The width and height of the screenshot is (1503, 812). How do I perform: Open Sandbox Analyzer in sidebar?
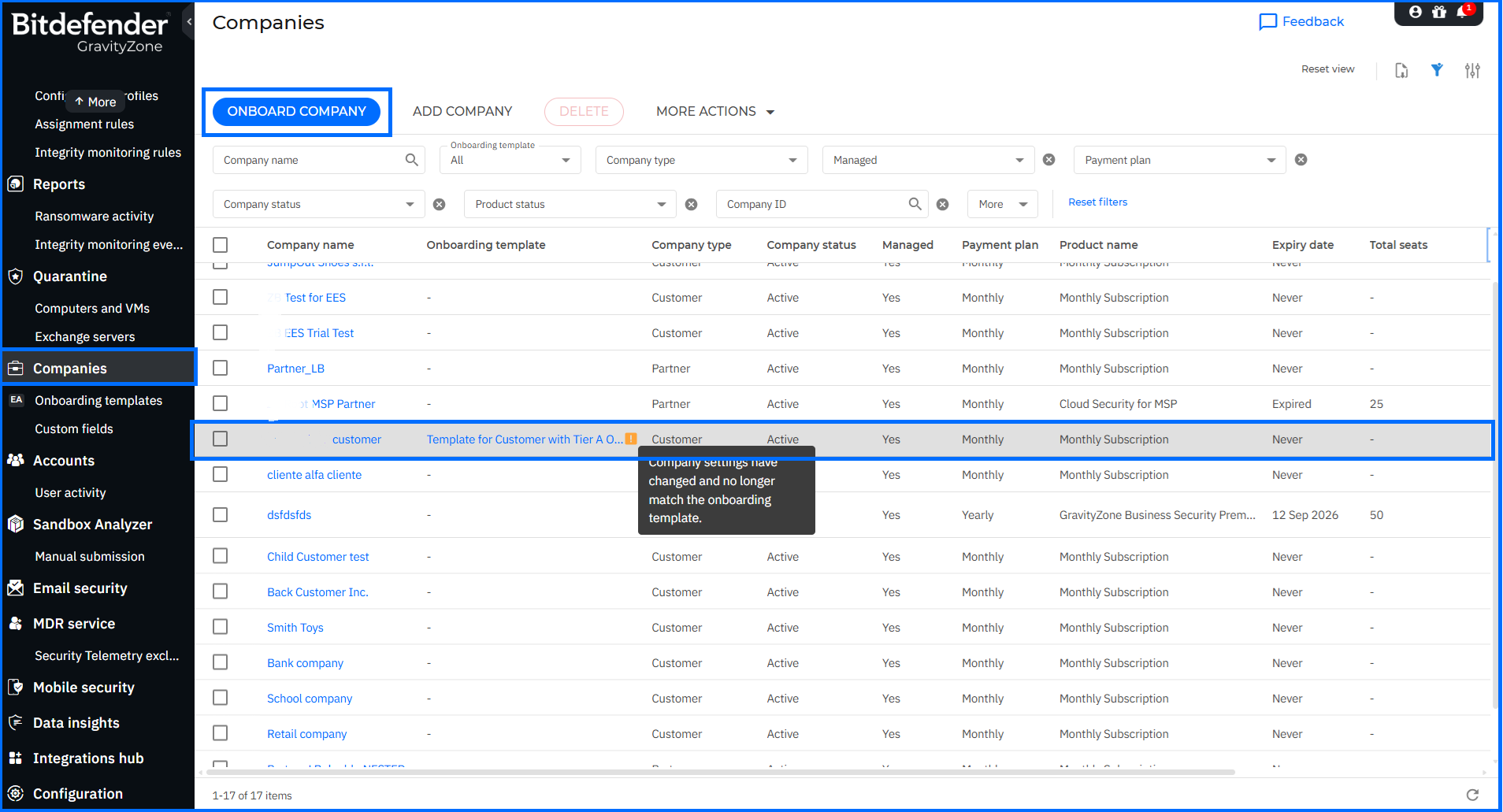(x=92, y=525)
